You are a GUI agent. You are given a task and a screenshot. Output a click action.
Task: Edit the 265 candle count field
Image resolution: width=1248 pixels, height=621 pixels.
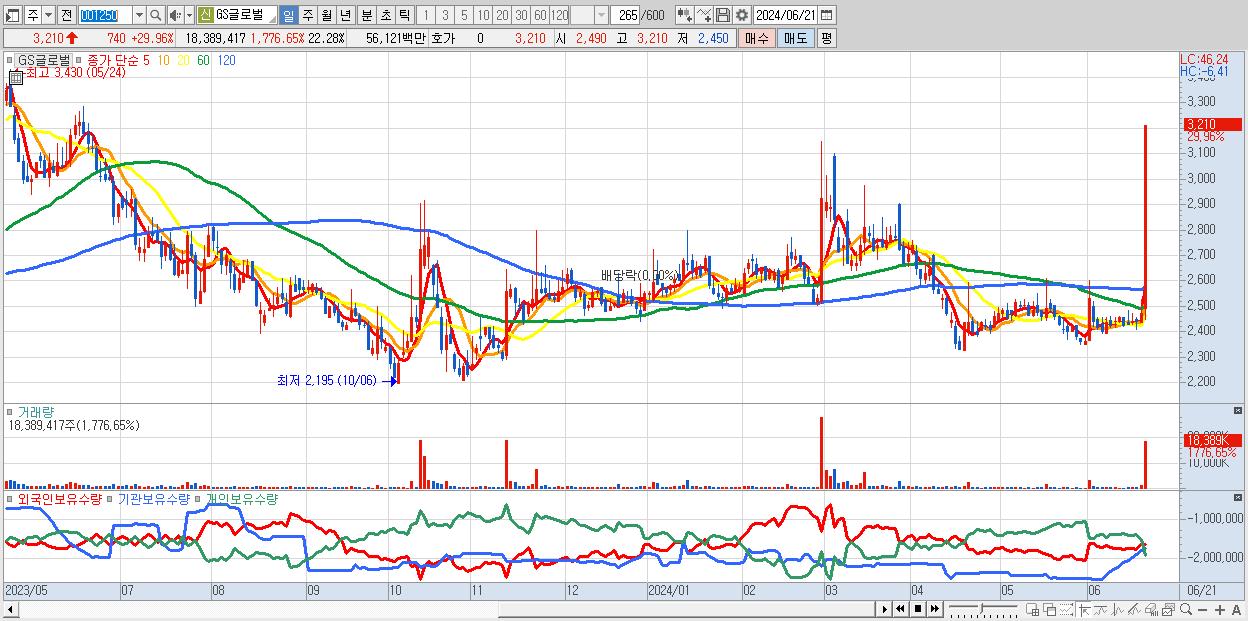[x=626, y=15]
